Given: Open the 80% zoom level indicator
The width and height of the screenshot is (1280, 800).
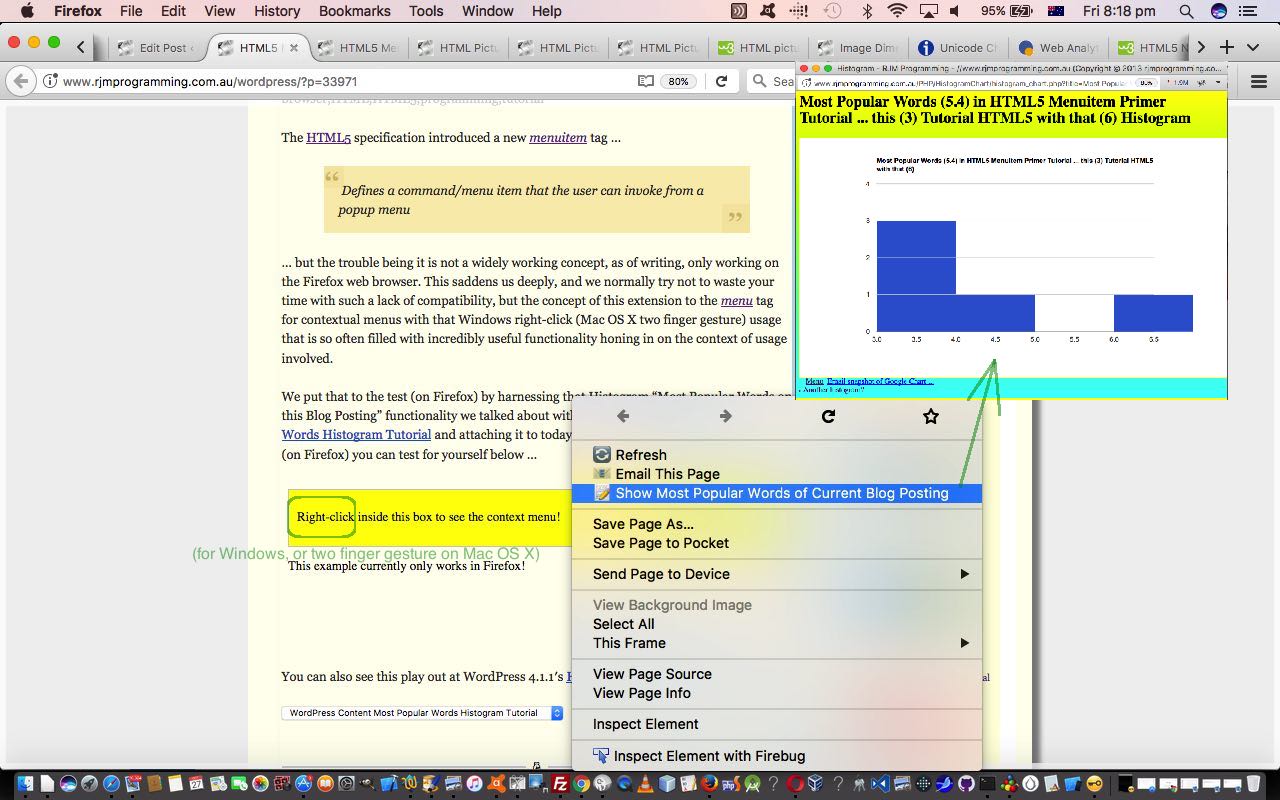Looking at the screenshot, I should click(678, 81).
